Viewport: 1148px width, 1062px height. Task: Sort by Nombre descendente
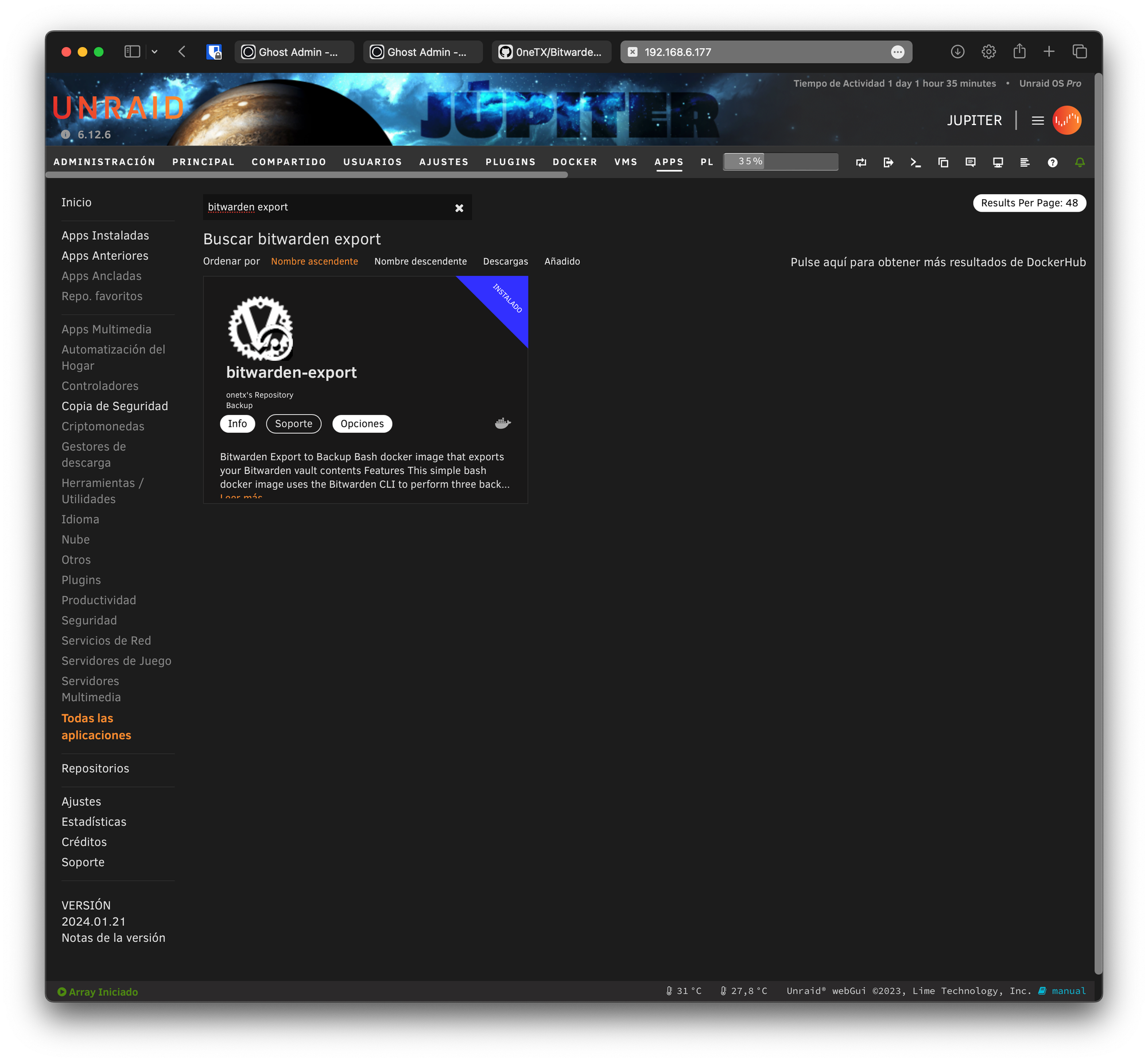click(420, 261)
